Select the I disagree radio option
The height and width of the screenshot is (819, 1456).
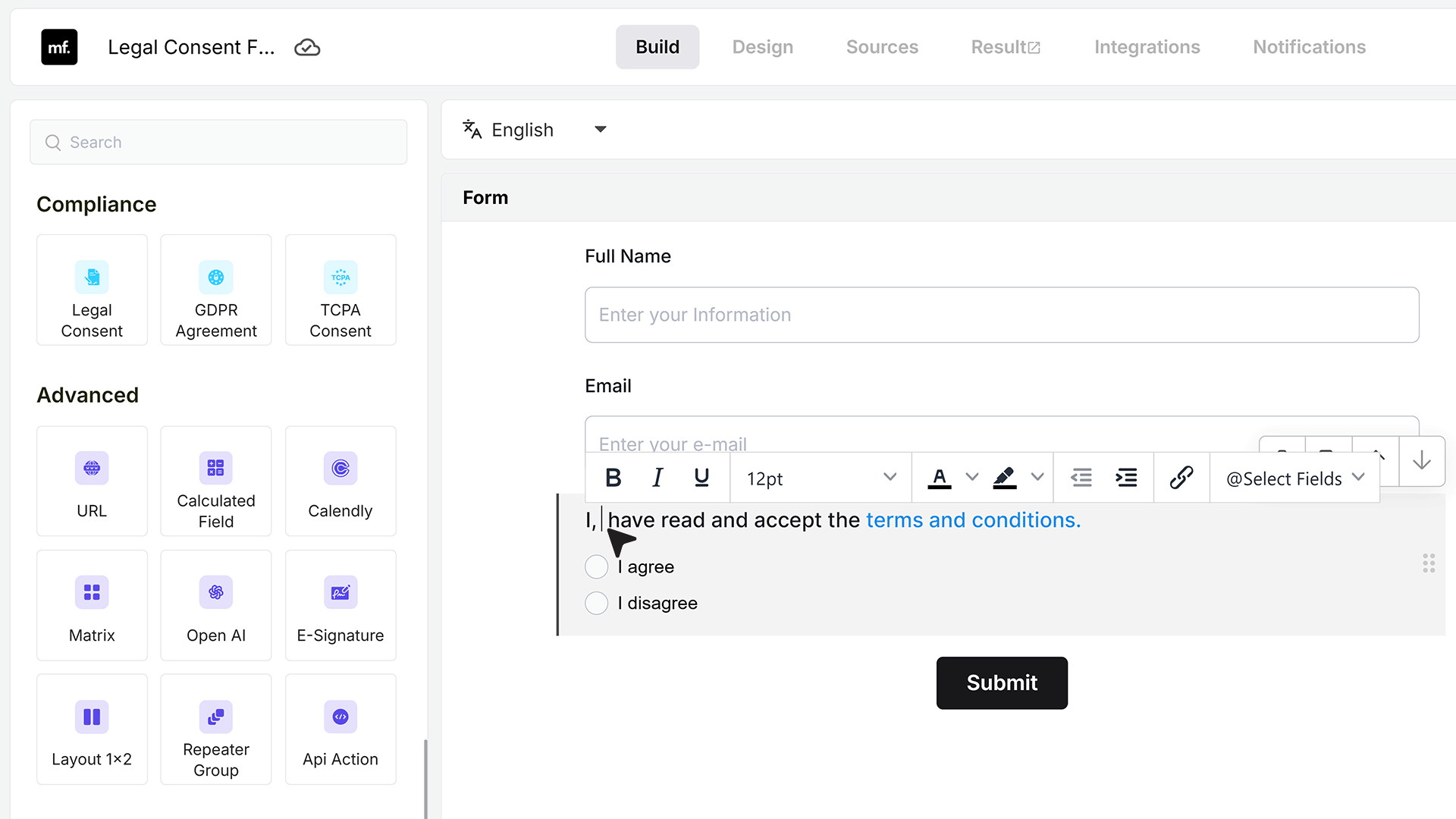pyautogui.click(x=597, y=603)
